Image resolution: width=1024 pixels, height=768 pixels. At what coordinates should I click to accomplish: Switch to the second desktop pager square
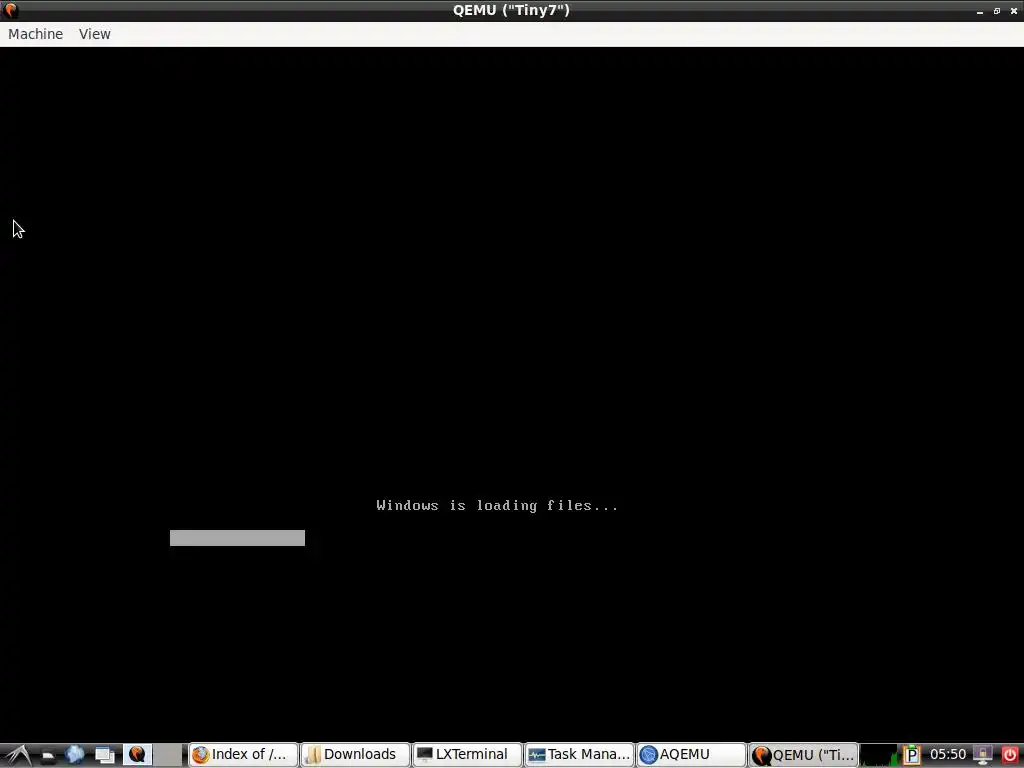pyautogui.click(x=168, y=754)
